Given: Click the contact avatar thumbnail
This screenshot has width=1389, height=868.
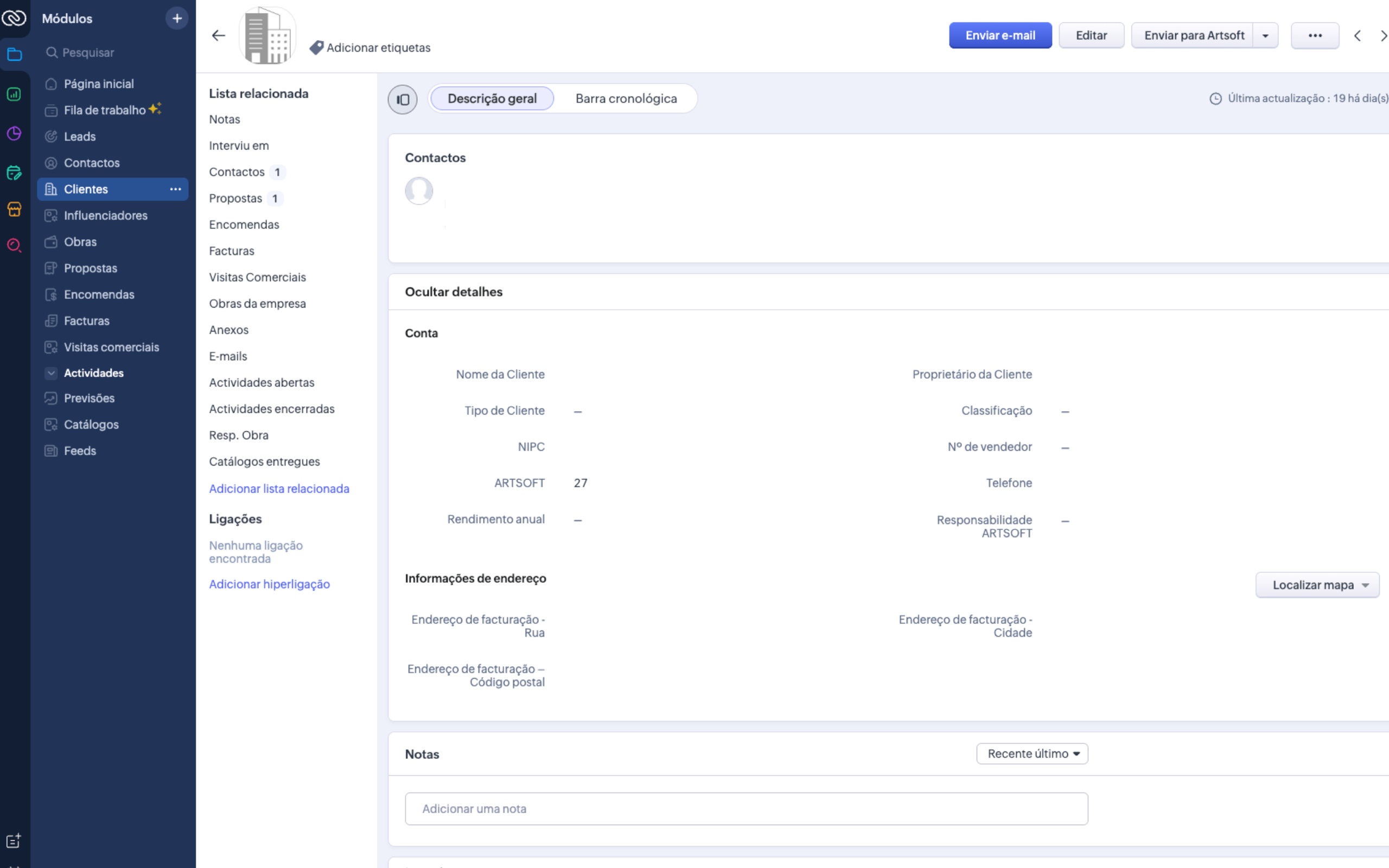Looking at the screenshot, I should coord(419,190).
